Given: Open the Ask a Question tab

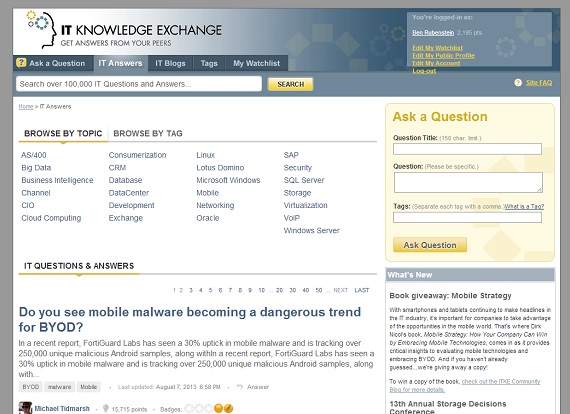Looking at the screenshot, I should click(53, 63).
